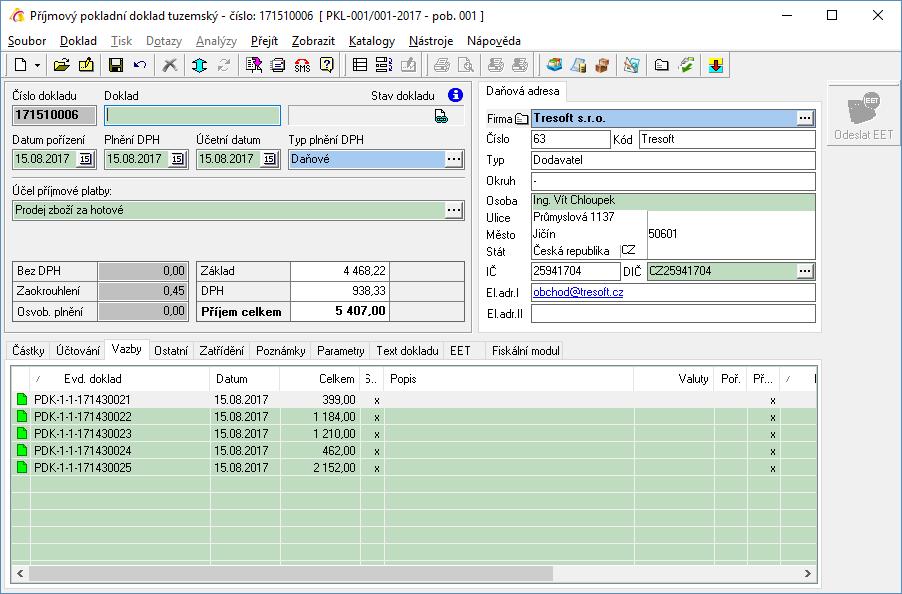Switch to the Poznámky tab

[x=281, y=351]
